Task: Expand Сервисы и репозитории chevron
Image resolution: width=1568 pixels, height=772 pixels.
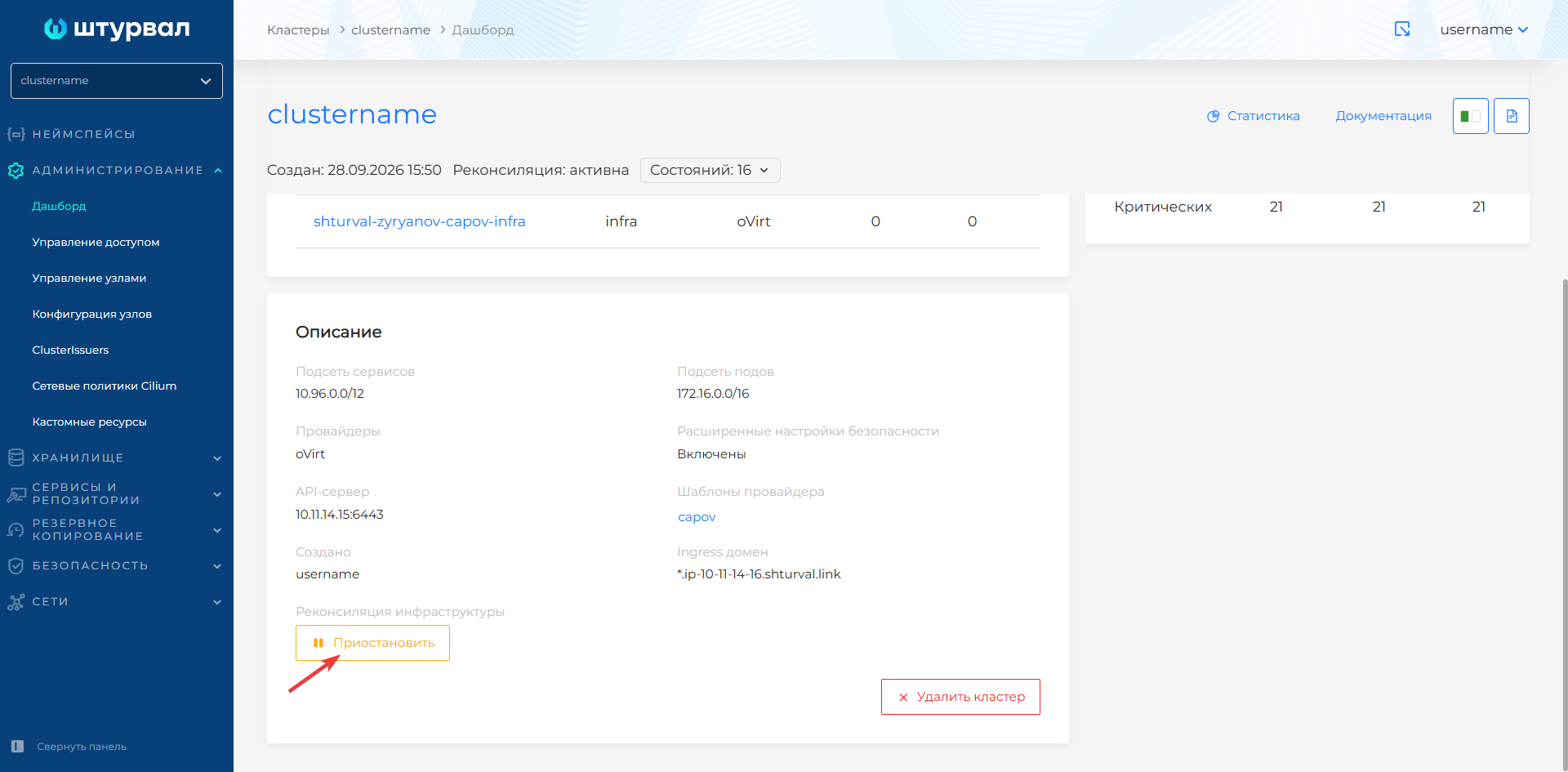Action: (217, 494)
